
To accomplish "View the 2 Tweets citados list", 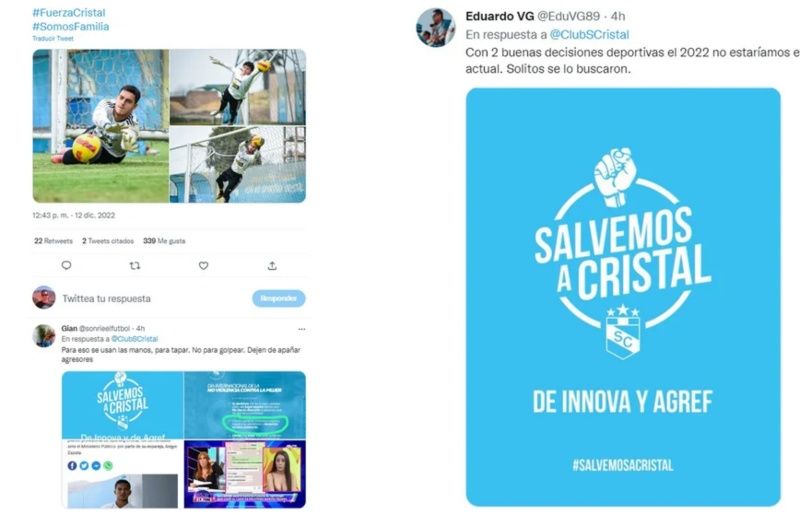I will pos(108,241).
